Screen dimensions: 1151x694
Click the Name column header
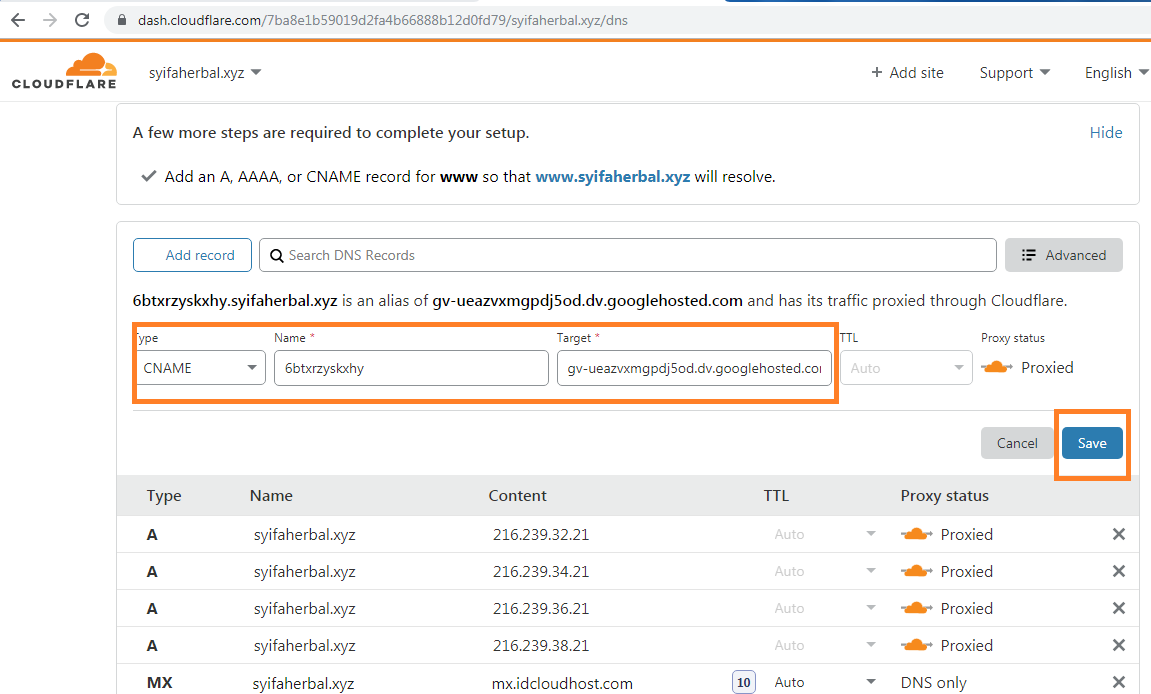click(271, 496)
